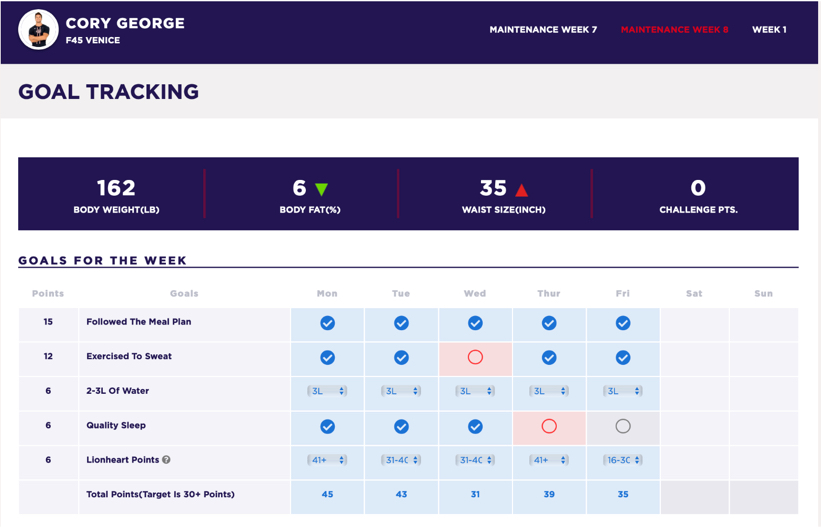821x528 pixels.
Task: Click the 162 body weight value
Action: point(116,188)
